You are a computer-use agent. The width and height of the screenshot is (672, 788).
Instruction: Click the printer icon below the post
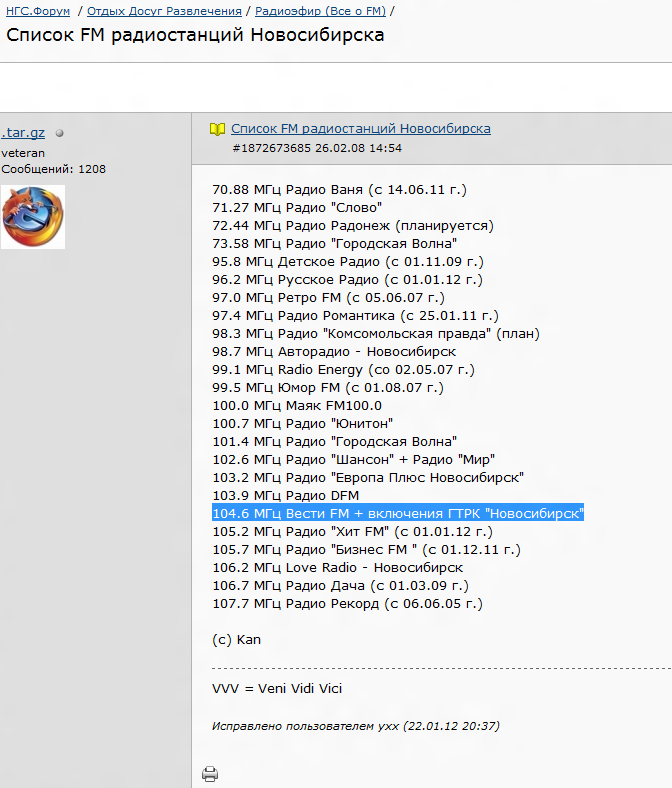(210, 773)
